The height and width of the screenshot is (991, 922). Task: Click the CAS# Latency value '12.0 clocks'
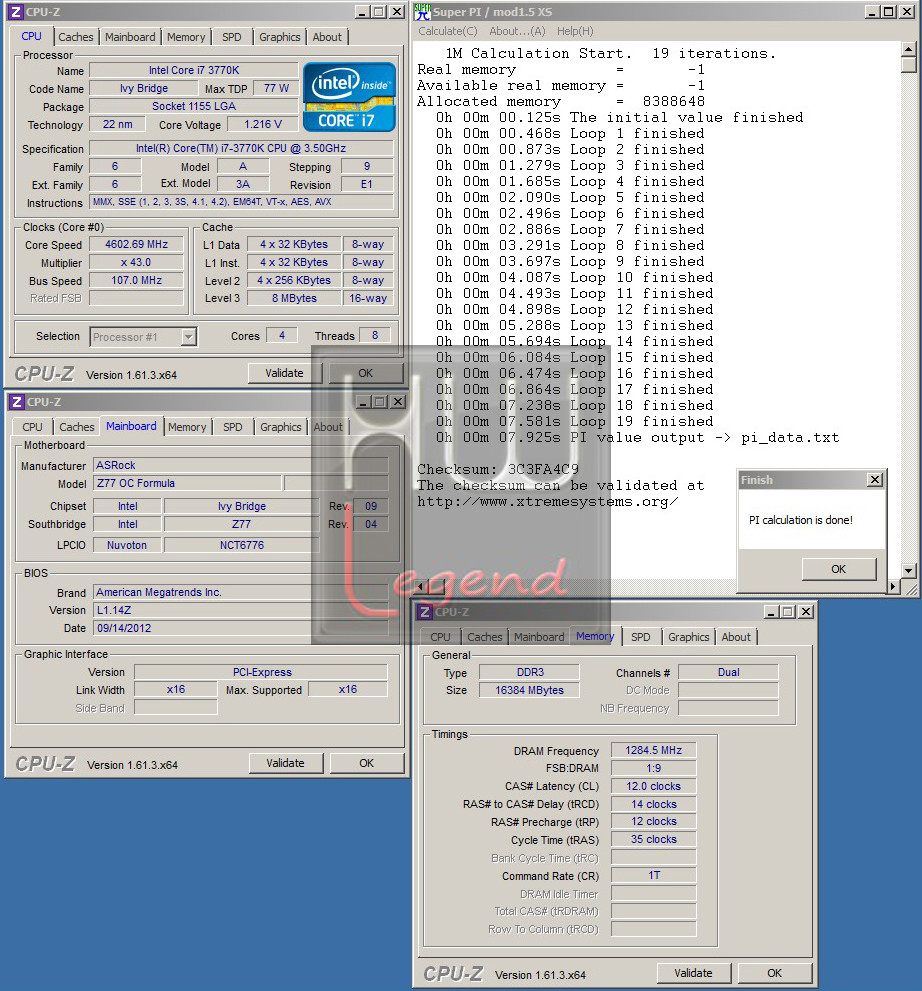(x=653, y=786)
